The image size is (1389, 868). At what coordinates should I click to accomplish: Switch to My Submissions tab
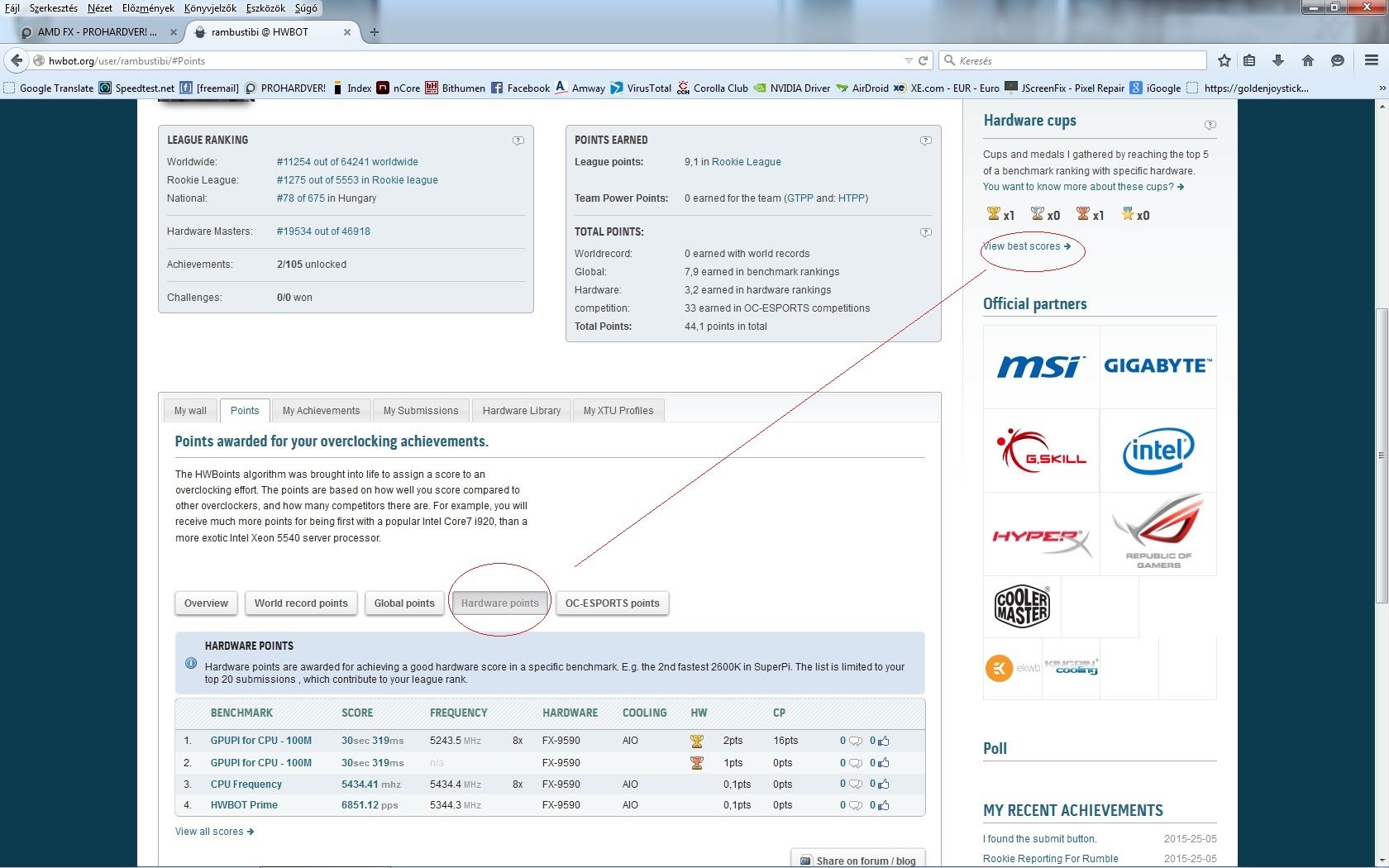point(420,411)
